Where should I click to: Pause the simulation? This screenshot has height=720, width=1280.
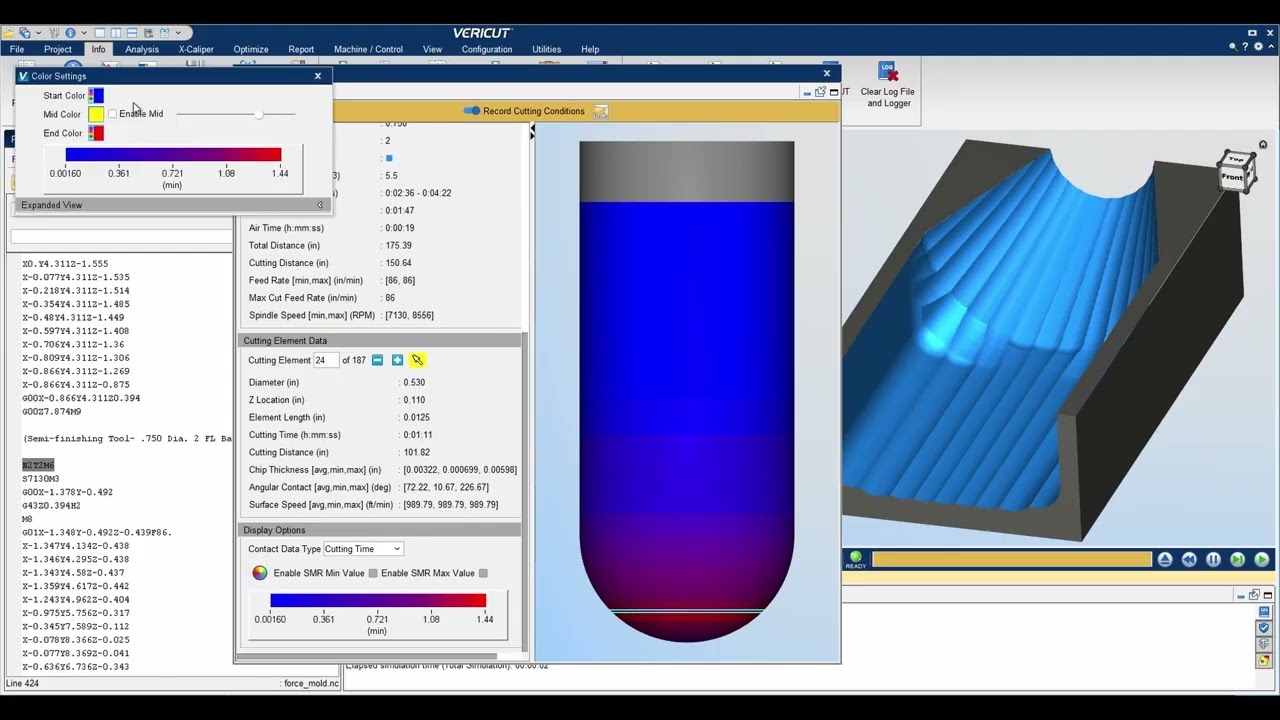tap(1213, 560)
